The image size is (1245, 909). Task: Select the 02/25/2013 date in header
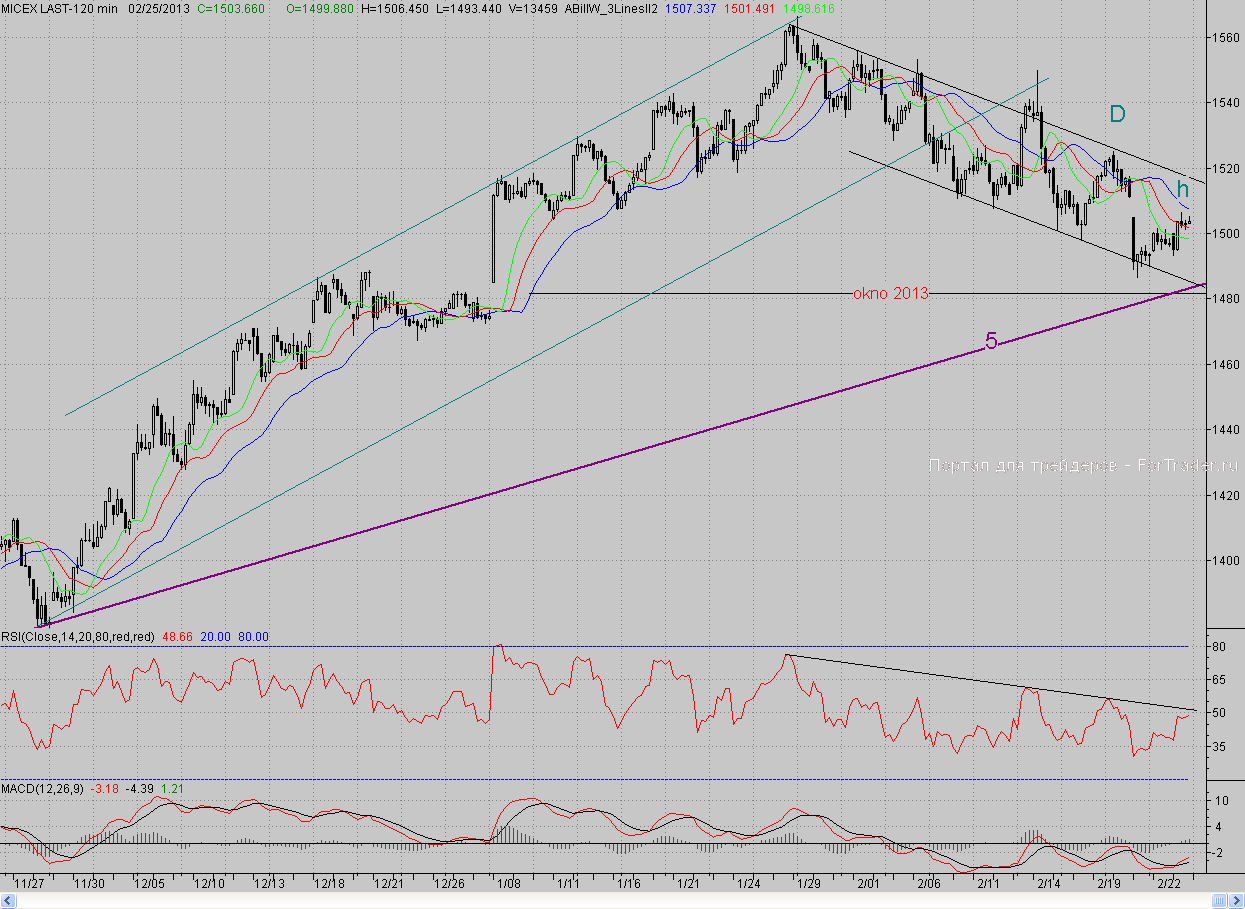159,8
